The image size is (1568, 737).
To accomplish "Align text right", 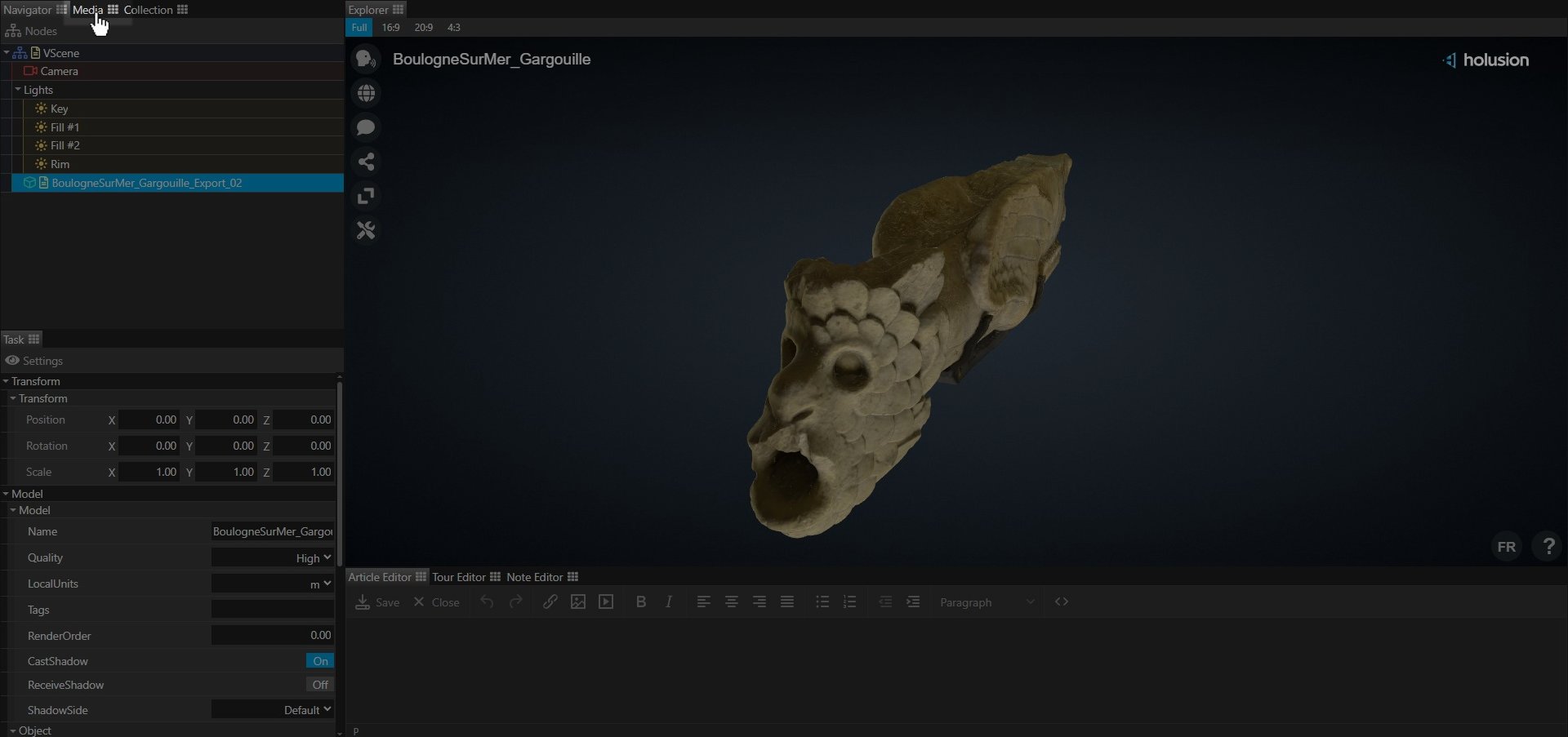I will point(759,602).
